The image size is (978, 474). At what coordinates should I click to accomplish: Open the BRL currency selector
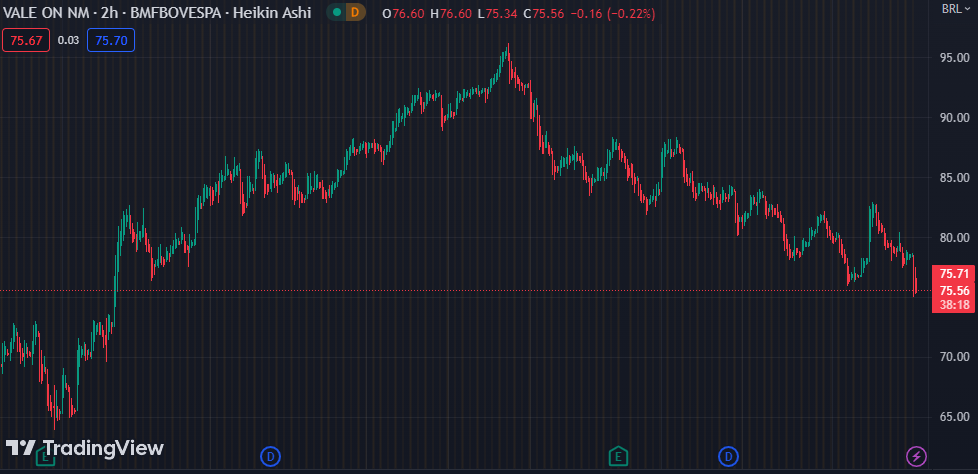pyautogui.click(x=957, y=9)
